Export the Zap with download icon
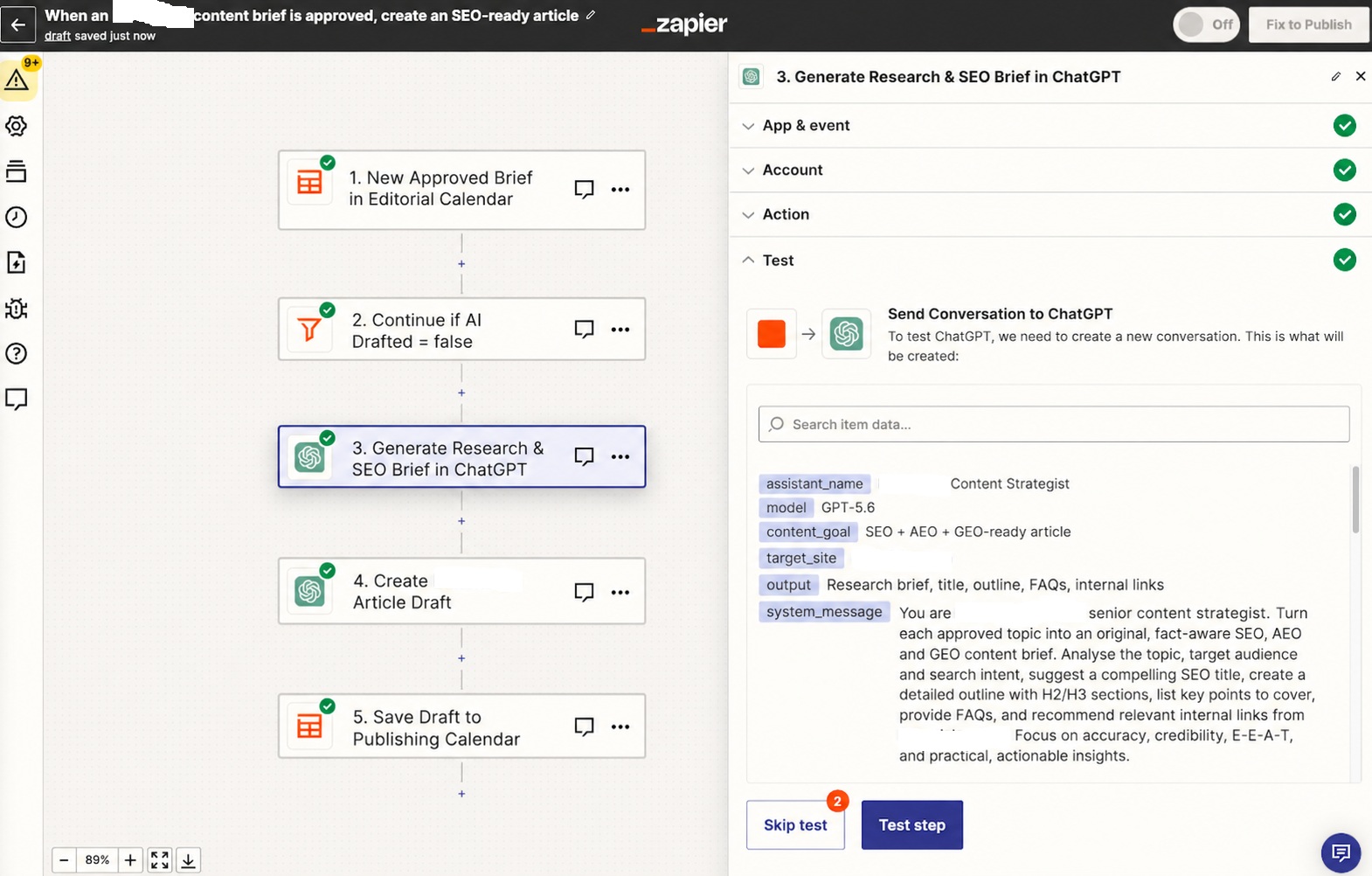Image resolution: width=1372 pixels, height=876 pixels. pos(188,860)
